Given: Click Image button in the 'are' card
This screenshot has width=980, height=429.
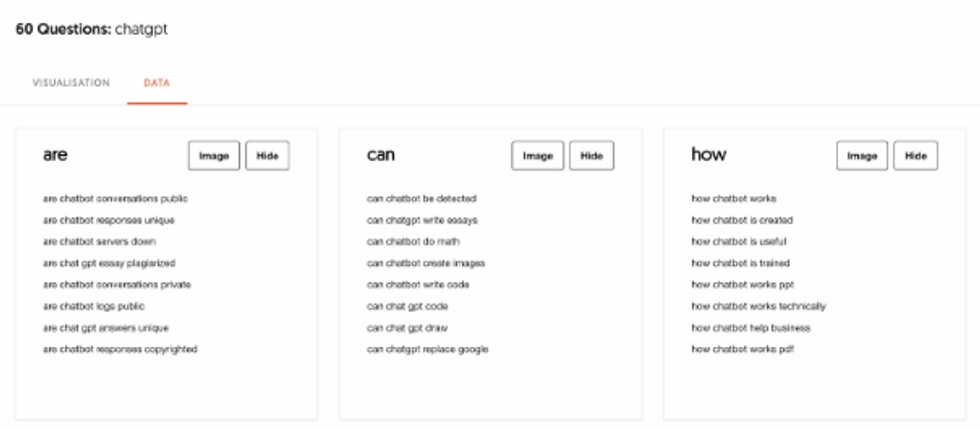Looking at the screenshot, I should click(x=214, y=156).
